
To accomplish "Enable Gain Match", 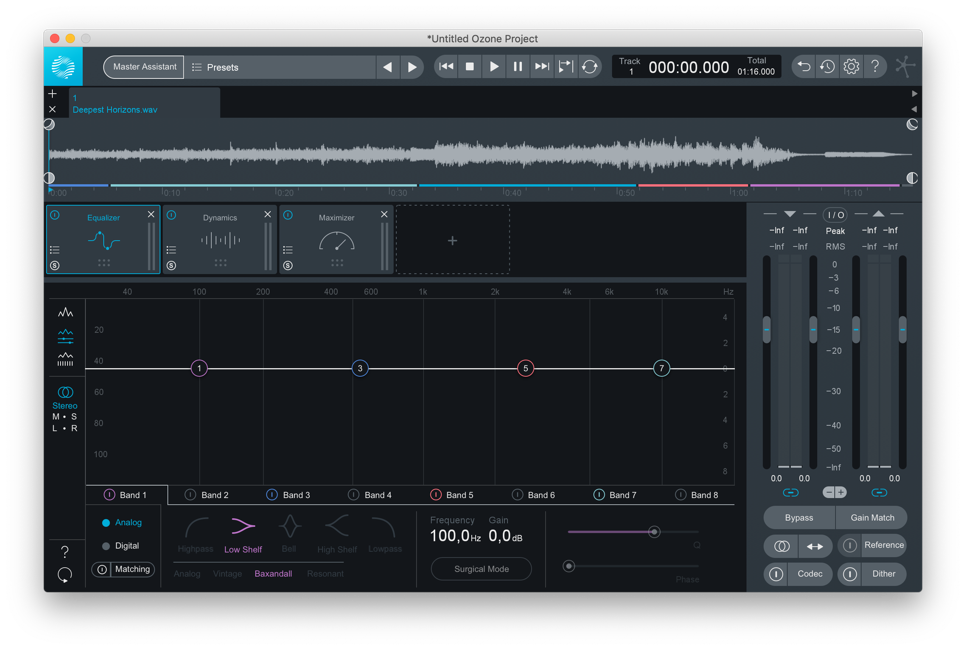I will pos(872,518).
